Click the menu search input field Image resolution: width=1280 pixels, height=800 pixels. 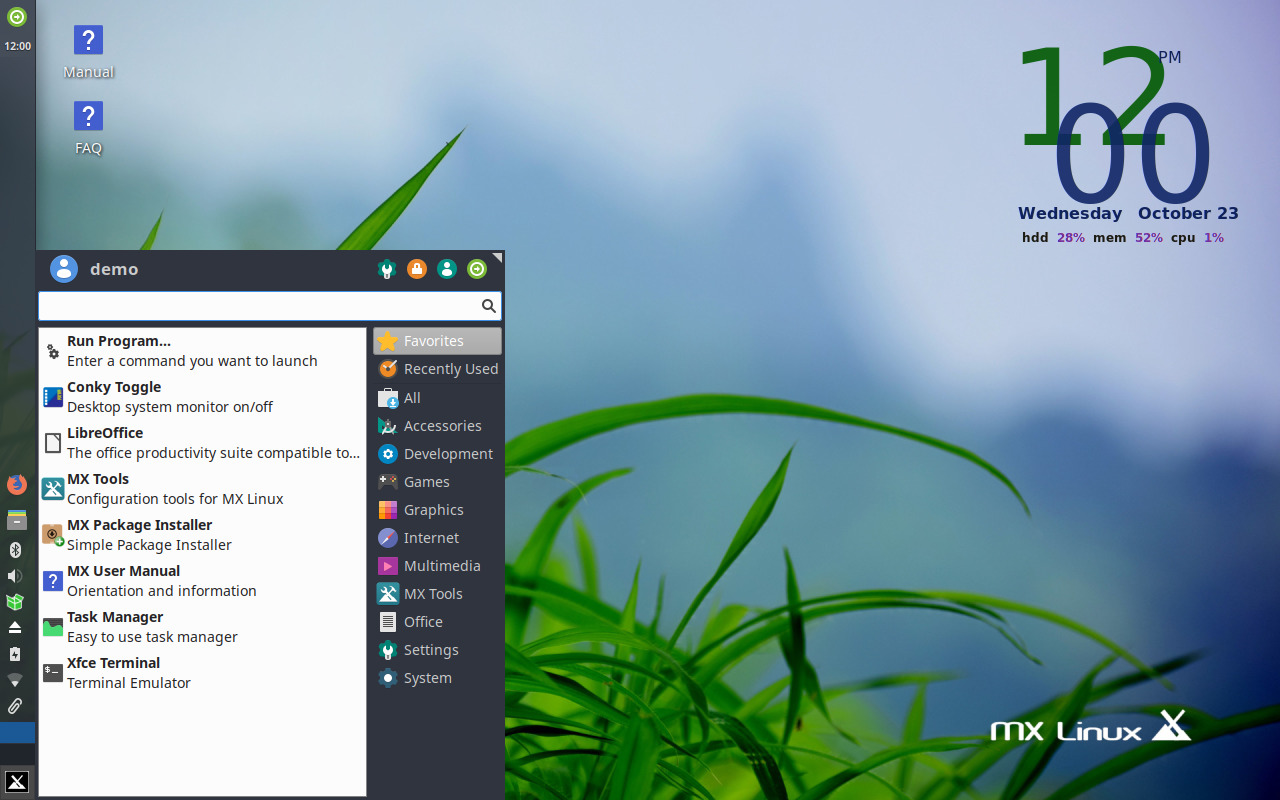tap(269, 306)
